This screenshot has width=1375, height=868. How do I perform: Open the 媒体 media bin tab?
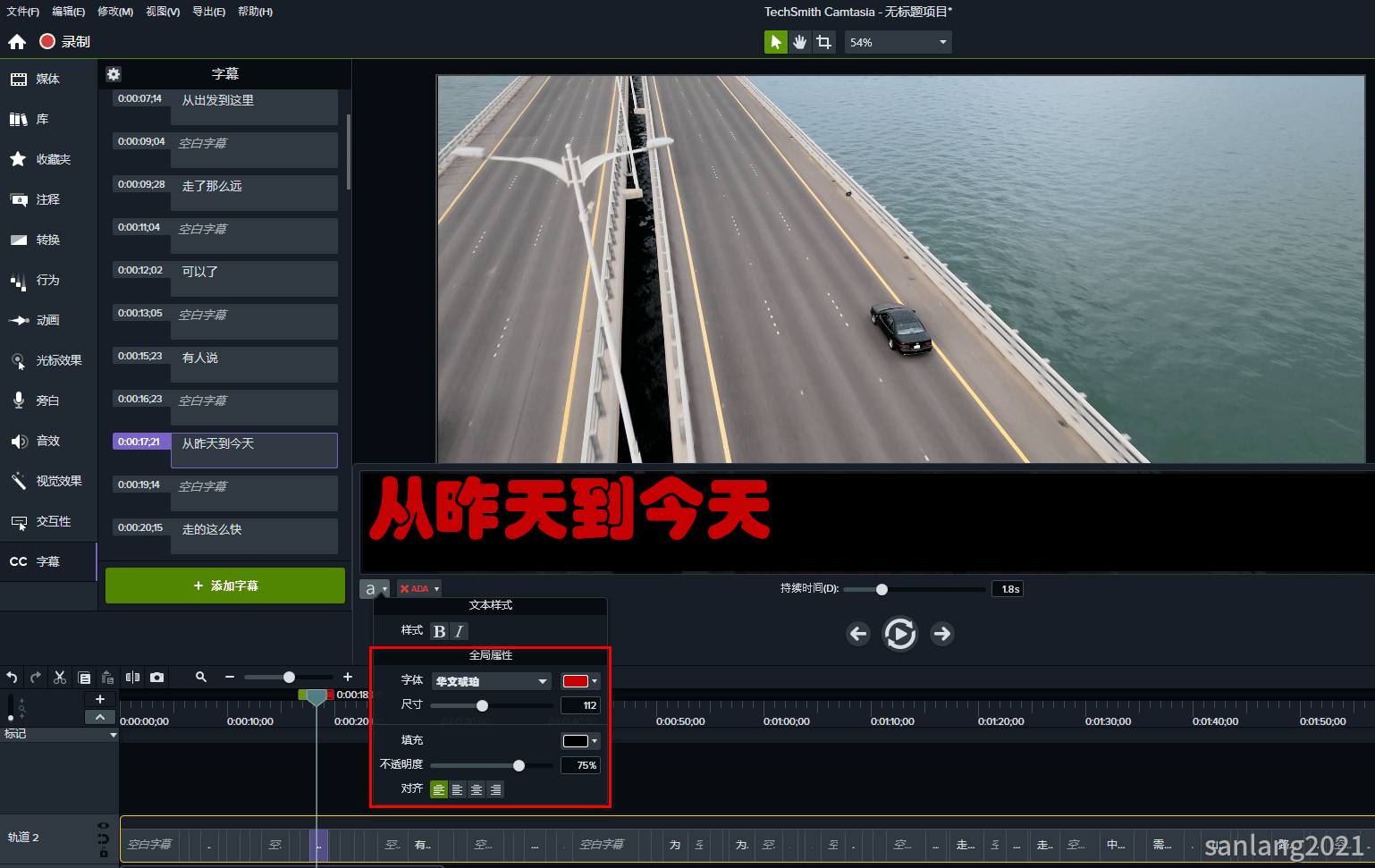(48, 80)
